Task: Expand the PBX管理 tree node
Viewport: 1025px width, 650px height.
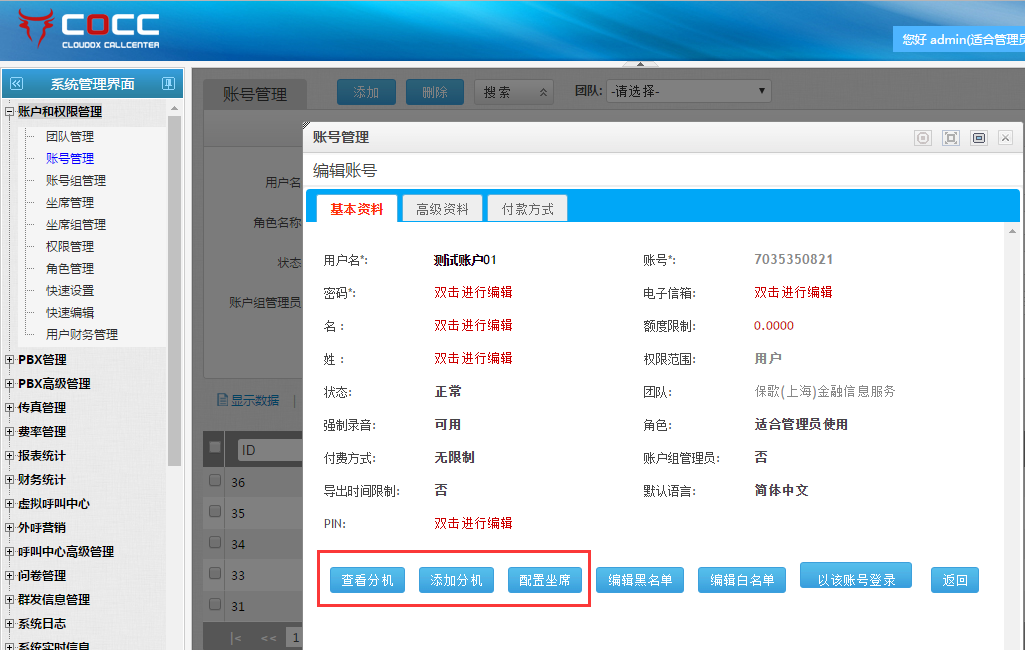Action: pos(10,360)
